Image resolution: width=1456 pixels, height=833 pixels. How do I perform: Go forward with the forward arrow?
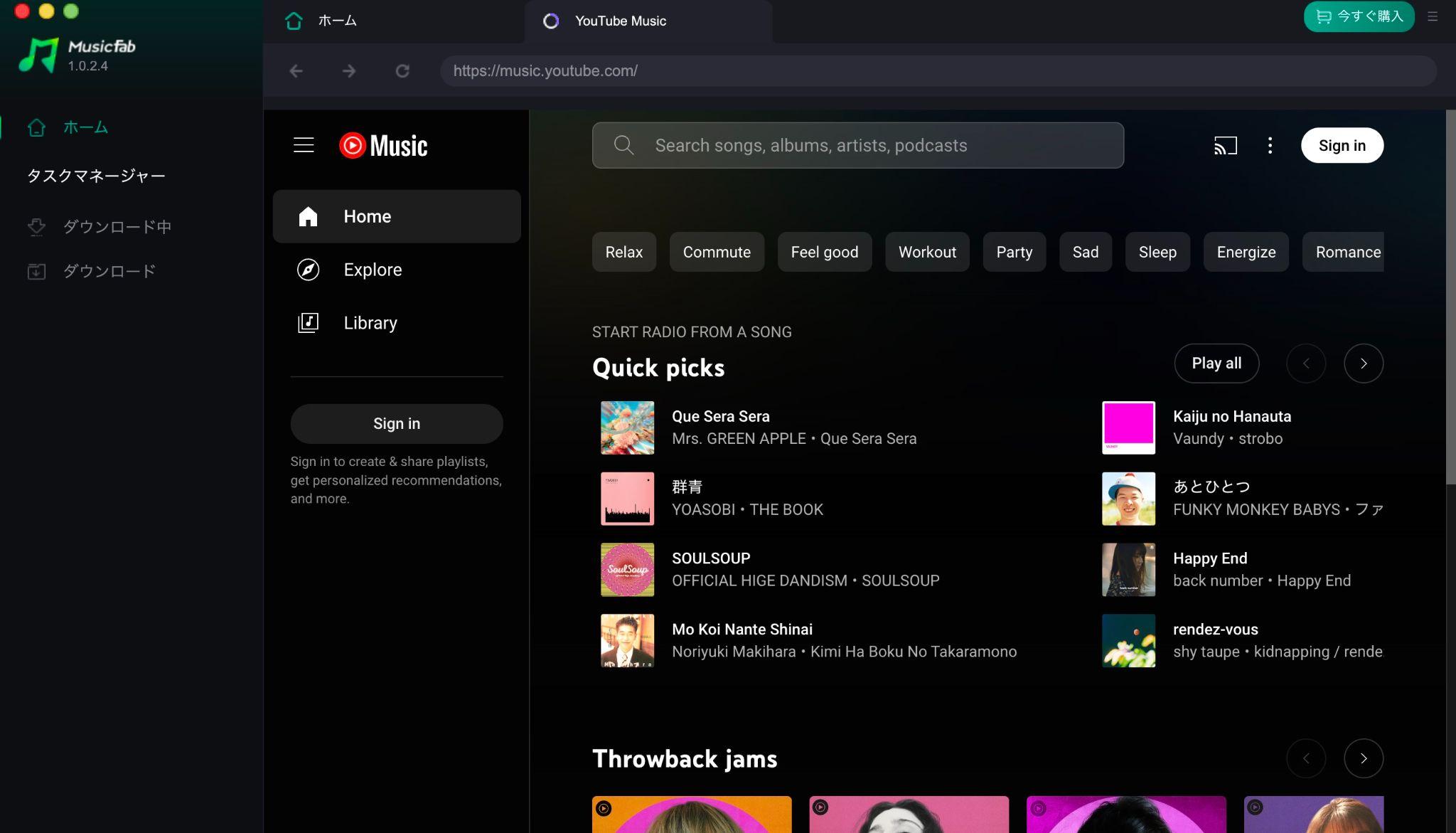tap(349, 71)
